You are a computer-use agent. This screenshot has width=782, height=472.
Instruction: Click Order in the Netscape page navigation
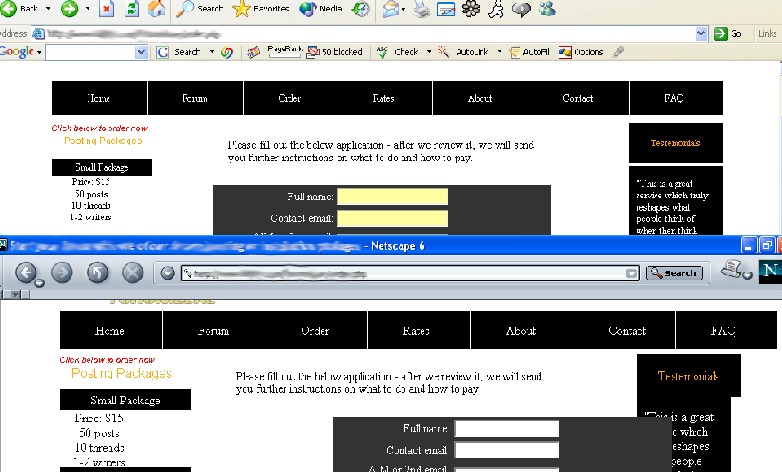click(x=315, y=331)
